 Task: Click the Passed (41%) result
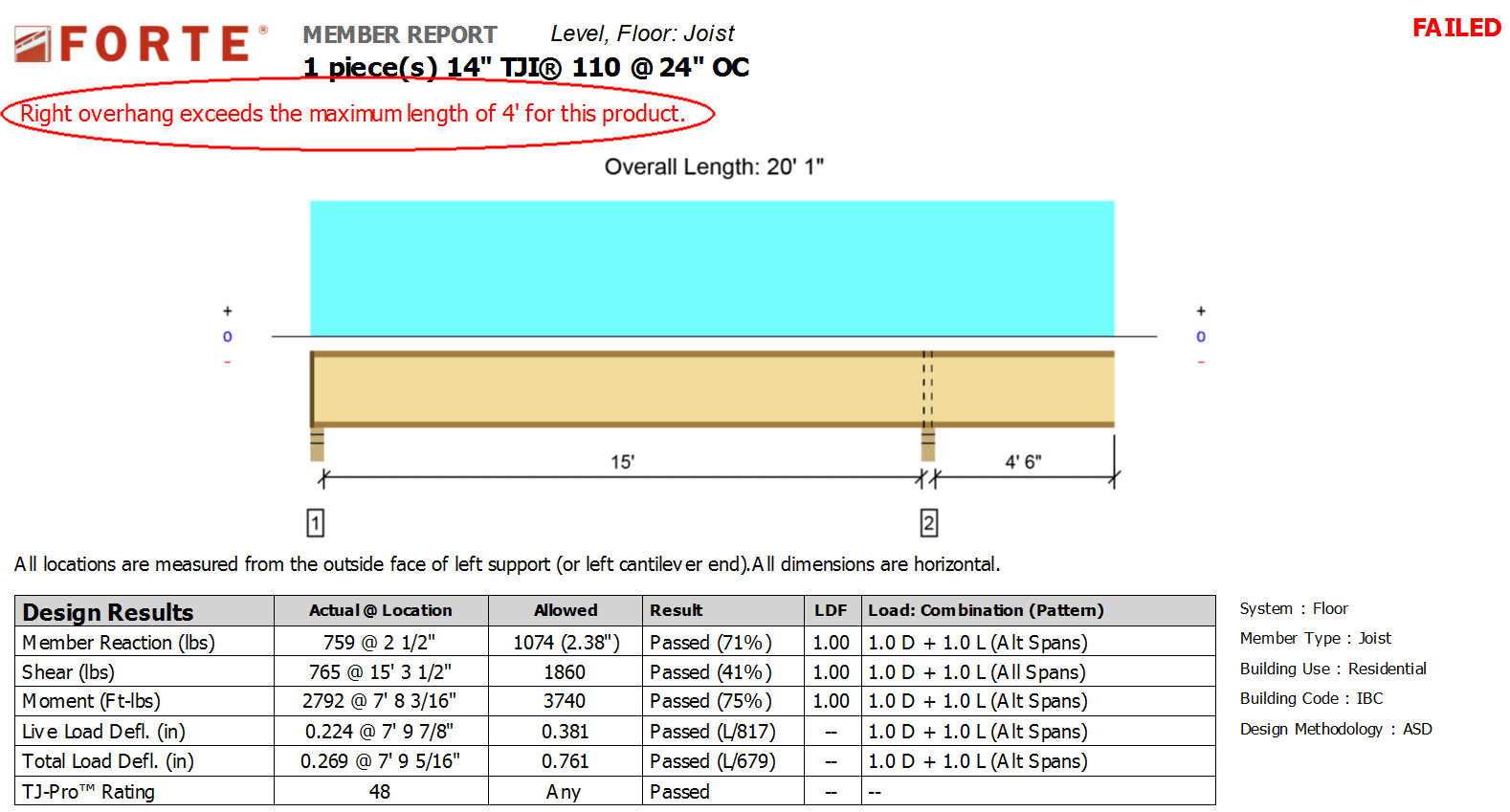[x=710, y=672]
